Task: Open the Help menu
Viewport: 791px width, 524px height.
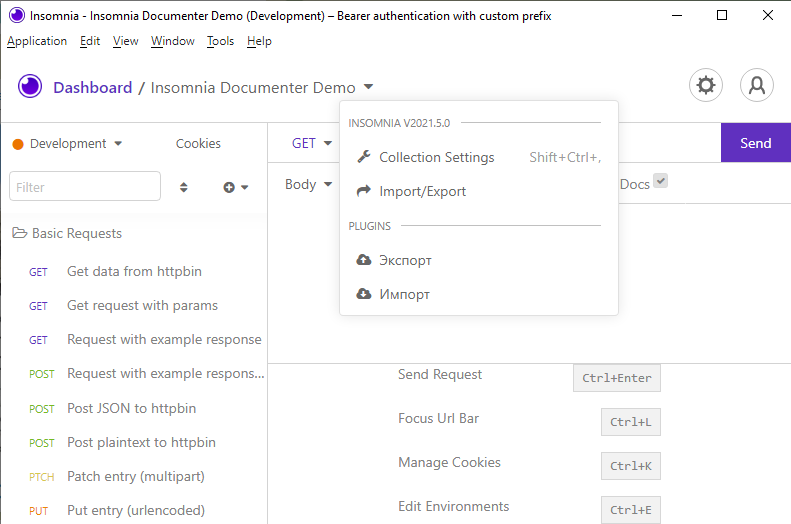Action: pyautogui.click(x=259, y=41)
